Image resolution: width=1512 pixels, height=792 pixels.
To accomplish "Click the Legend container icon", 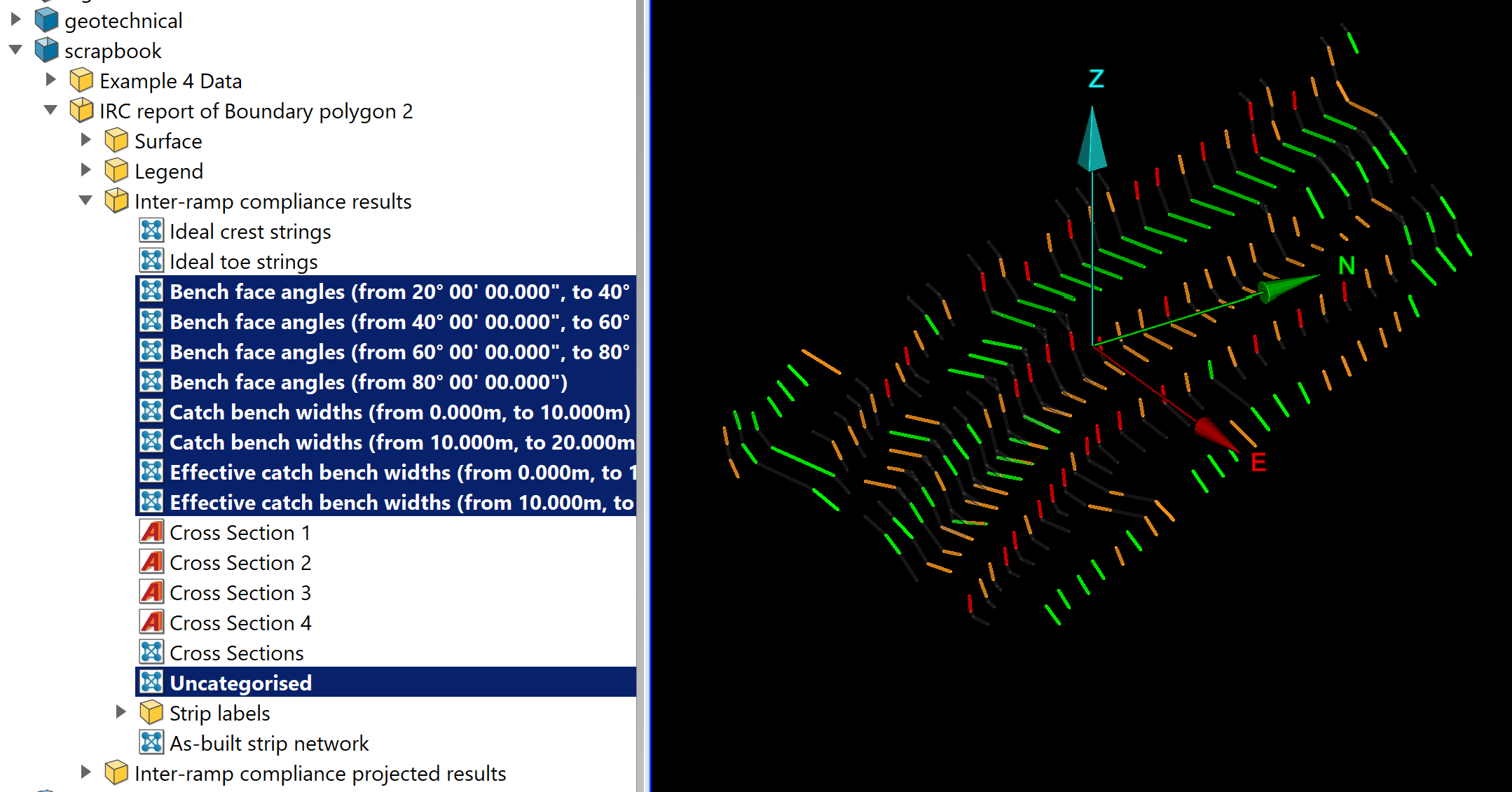I will tap(116, 171).
